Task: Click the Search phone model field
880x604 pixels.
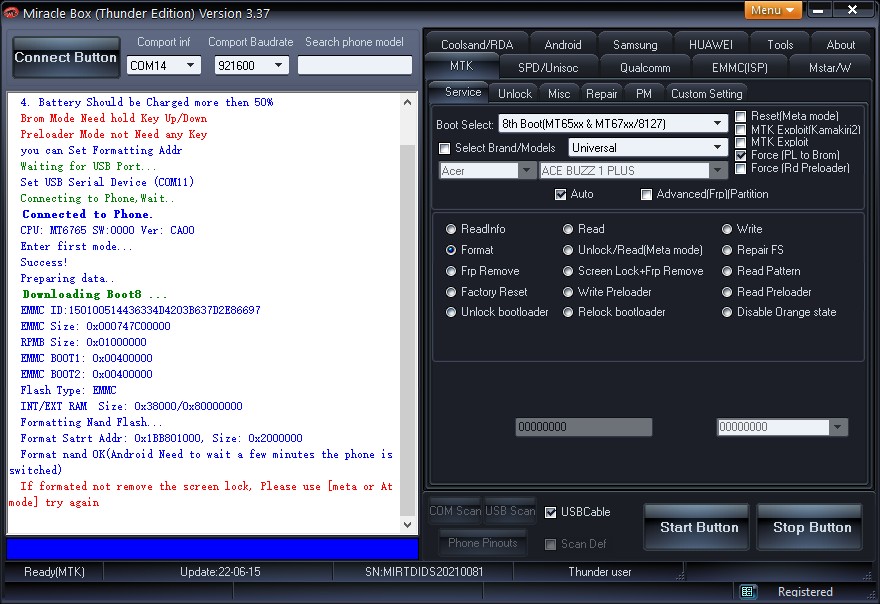Action: click(x=355, y=65)
